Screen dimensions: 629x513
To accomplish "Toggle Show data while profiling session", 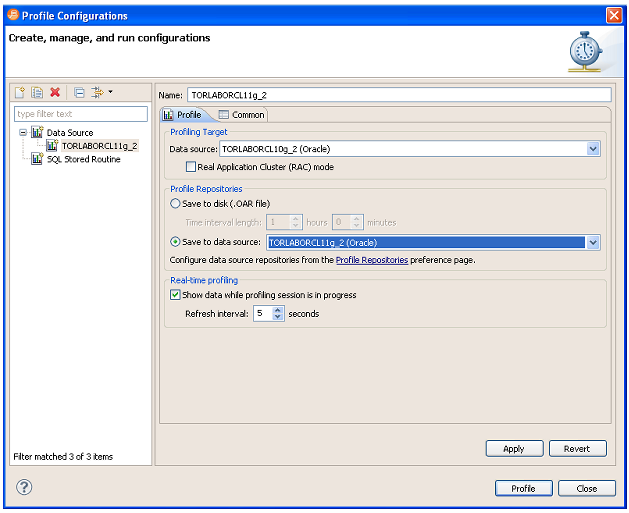I will point(175,294).
